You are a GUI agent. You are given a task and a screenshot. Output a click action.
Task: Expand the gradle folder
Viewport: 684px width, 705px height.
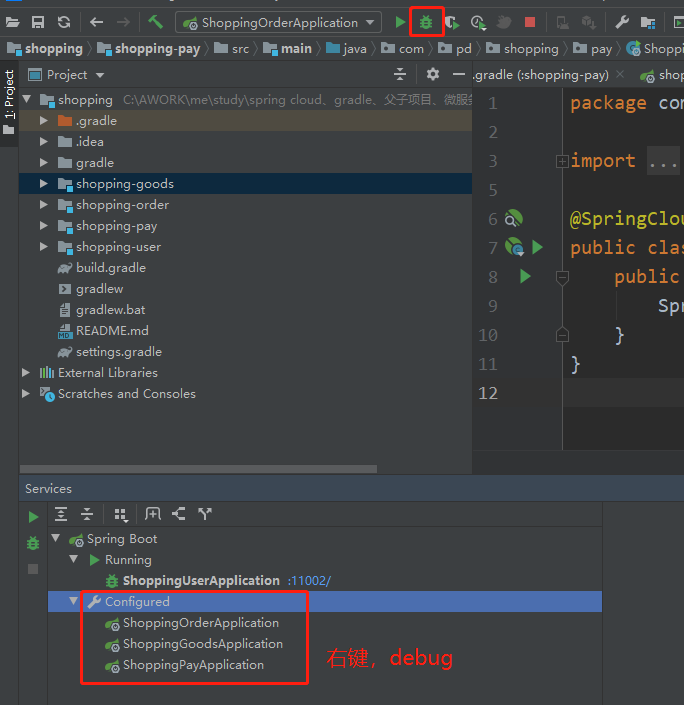tap(44, 162)
